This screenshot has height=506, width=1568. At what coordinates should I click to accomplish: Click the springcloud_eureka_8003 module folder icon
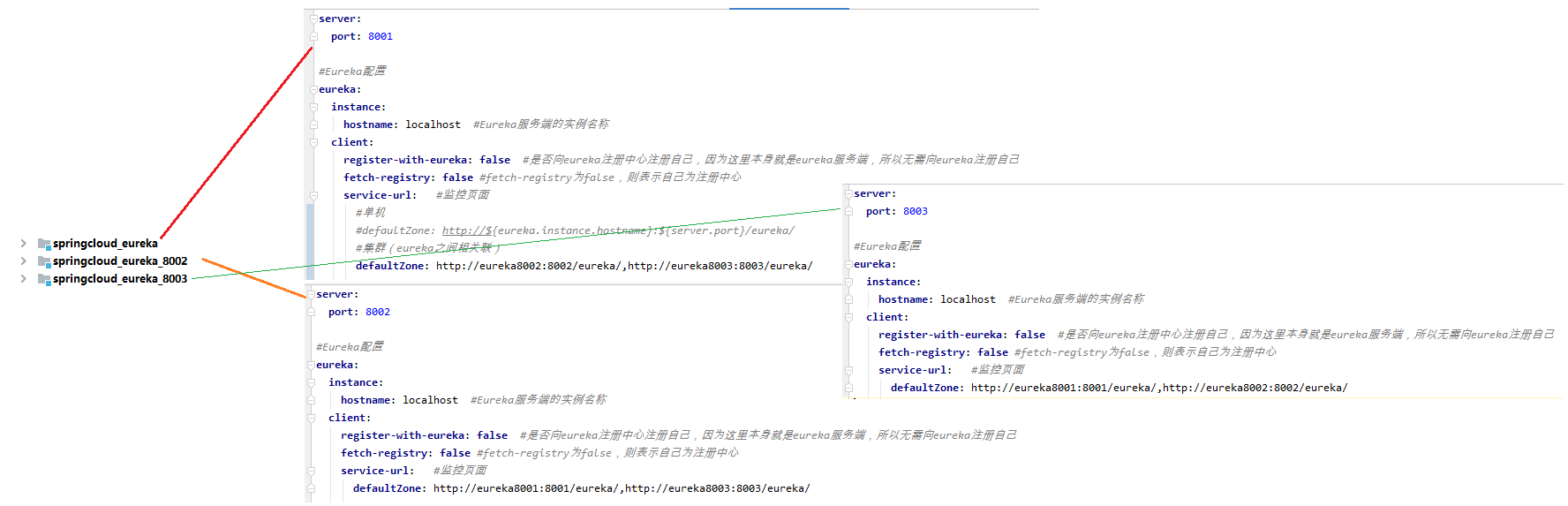pyautogui.click(x=44, y=279)
